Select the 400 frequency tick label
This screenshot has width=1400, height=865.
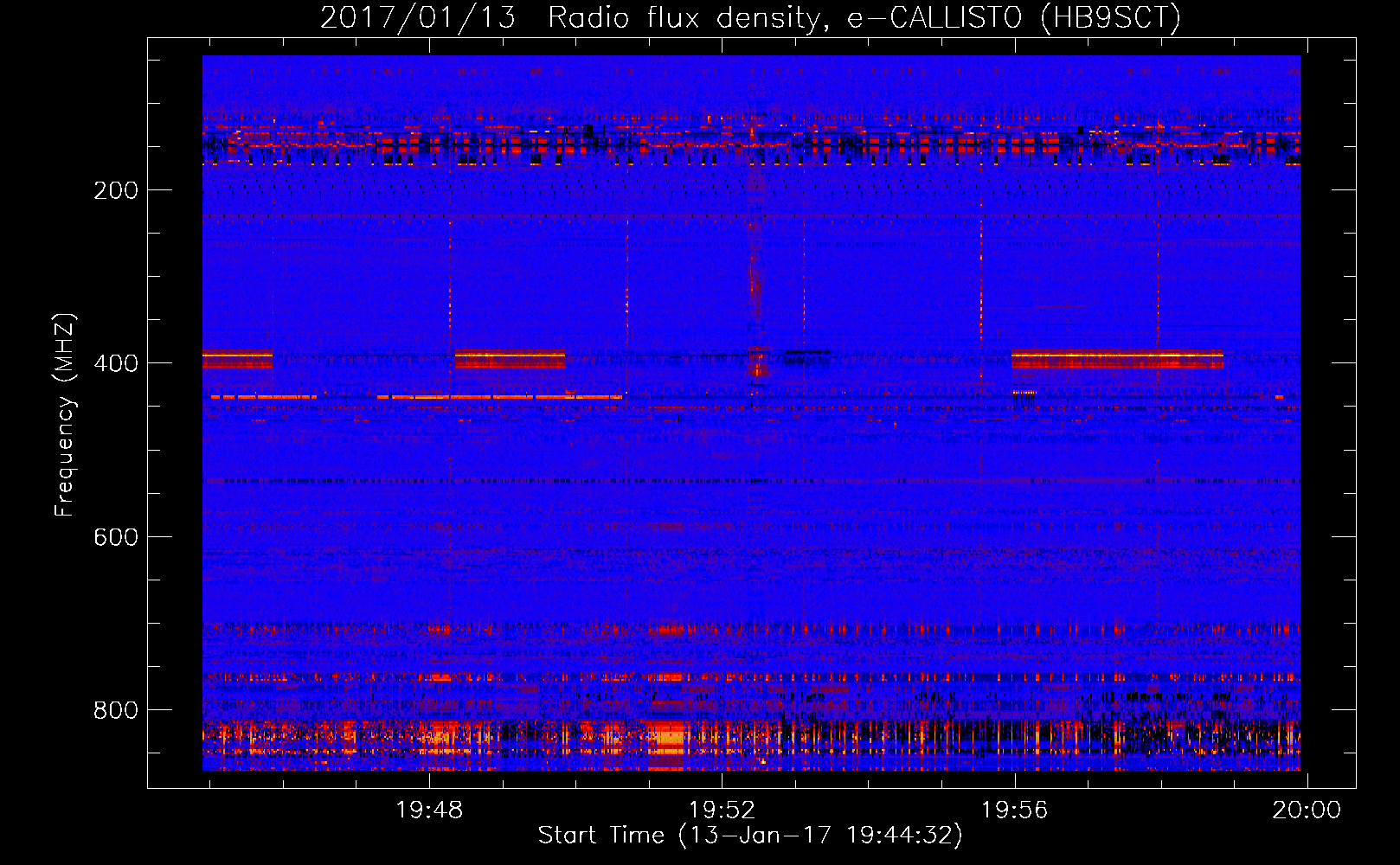116,363
